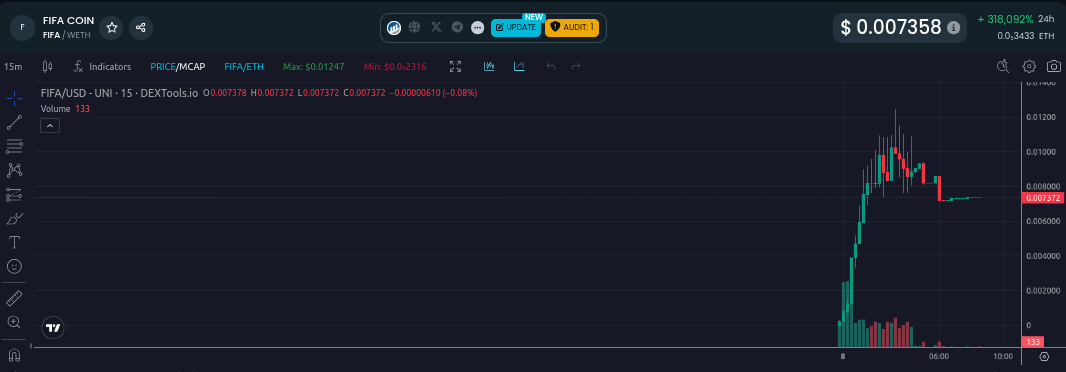Undo the last chart action
The width and height of the screenshot is (1066, 372).
[551, 67]
